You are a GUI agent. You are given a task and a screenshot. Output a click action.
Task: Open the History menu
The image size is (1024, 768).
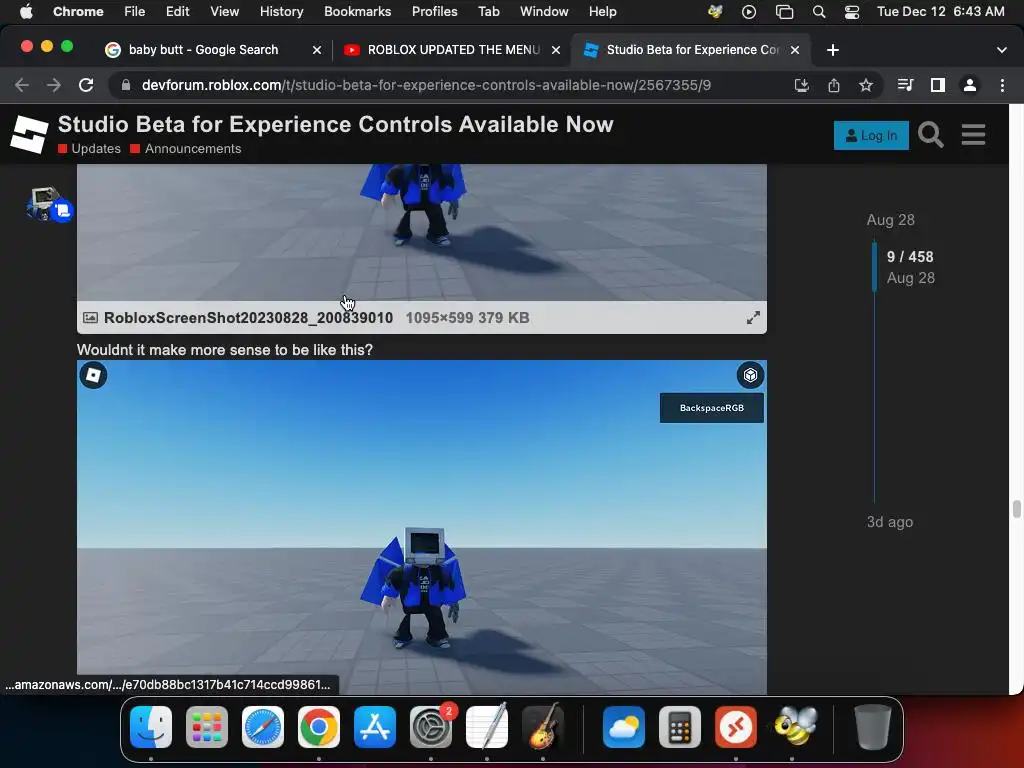(x=281, y=12)
